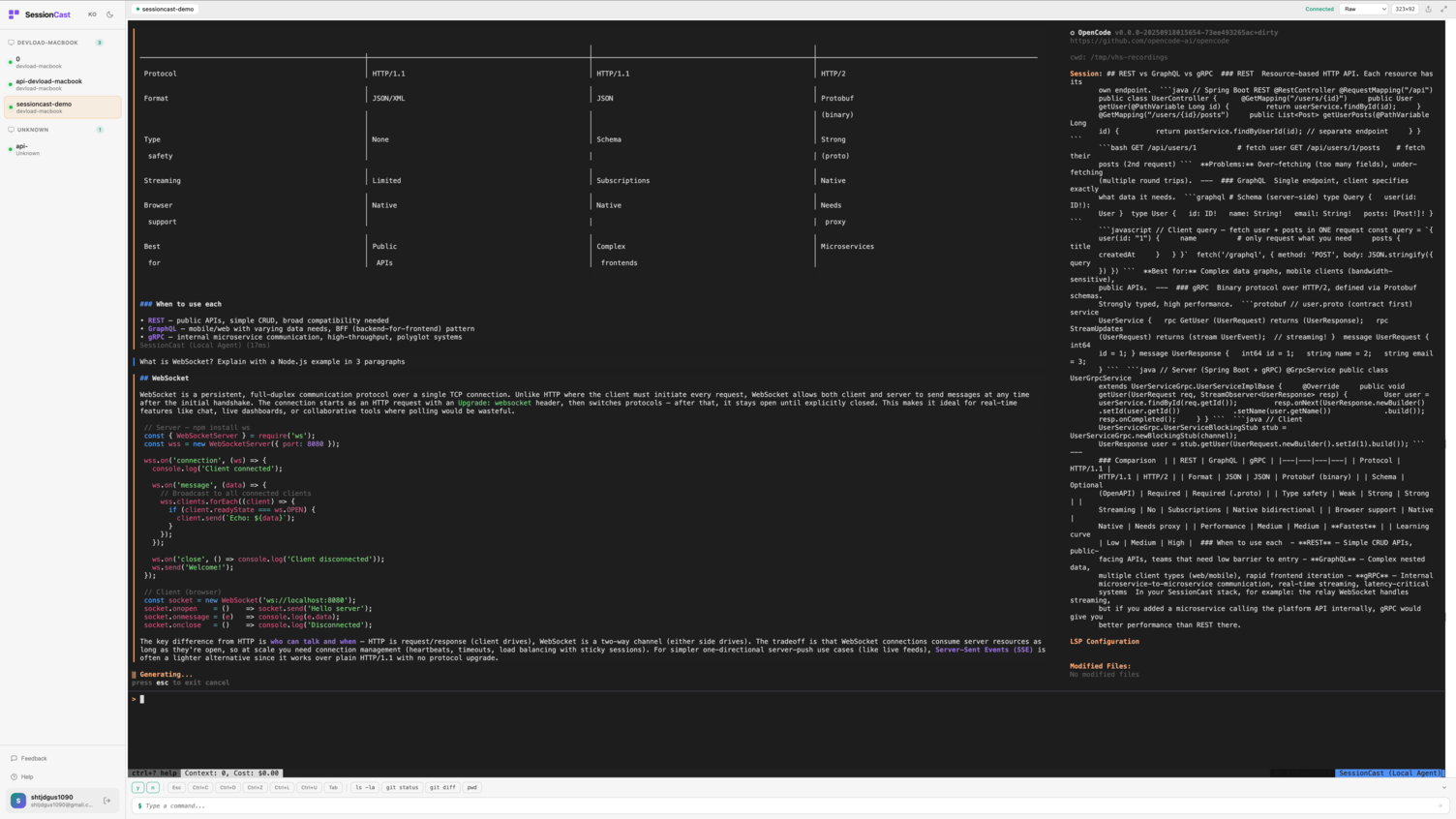
Task: Click the monitor icon beside UNKNOWN
Action: coord(11,129)
